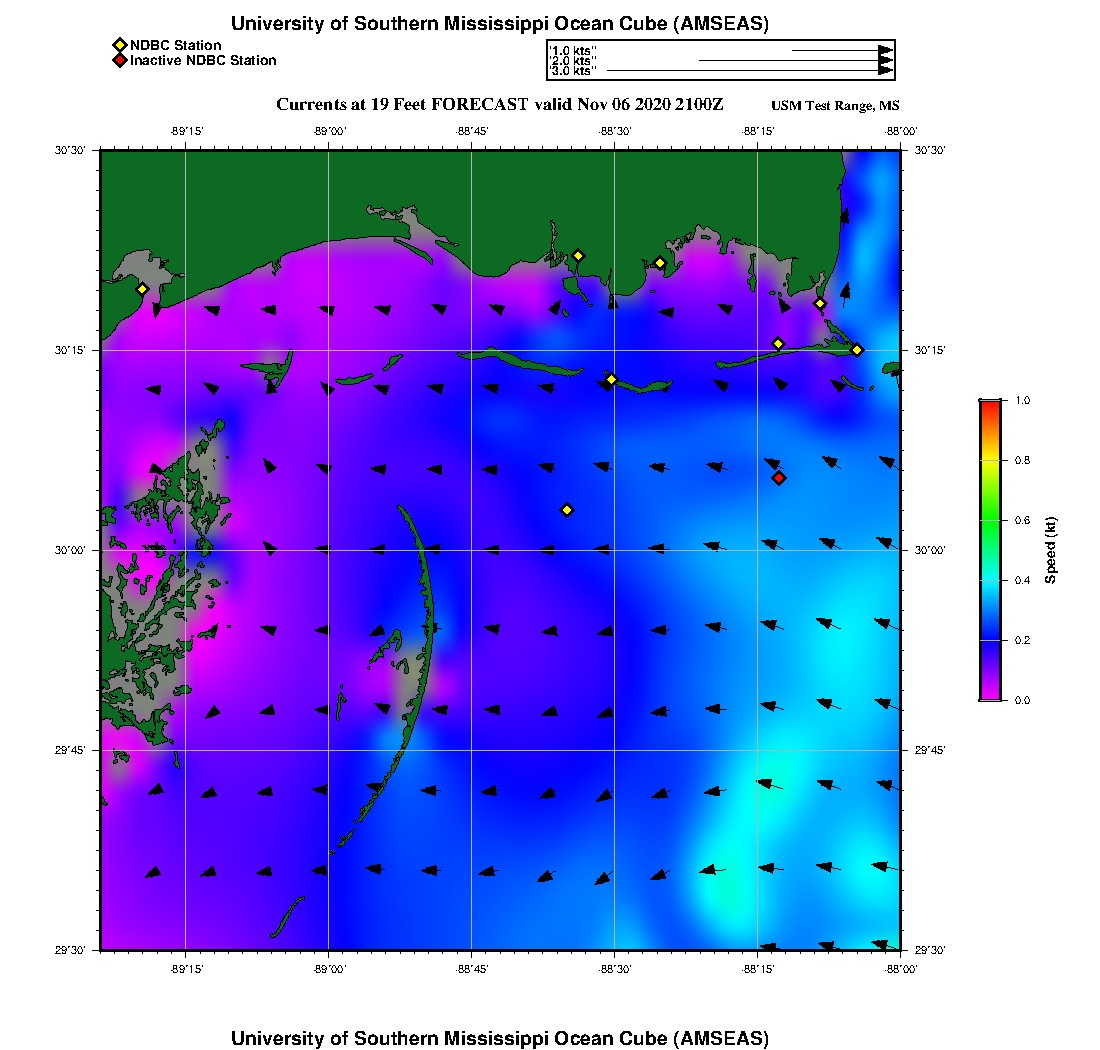Click the 0.6 tick label on the color bar
The width and height of the screenshot is (1100, 1050).
[x=1022, y=521]
